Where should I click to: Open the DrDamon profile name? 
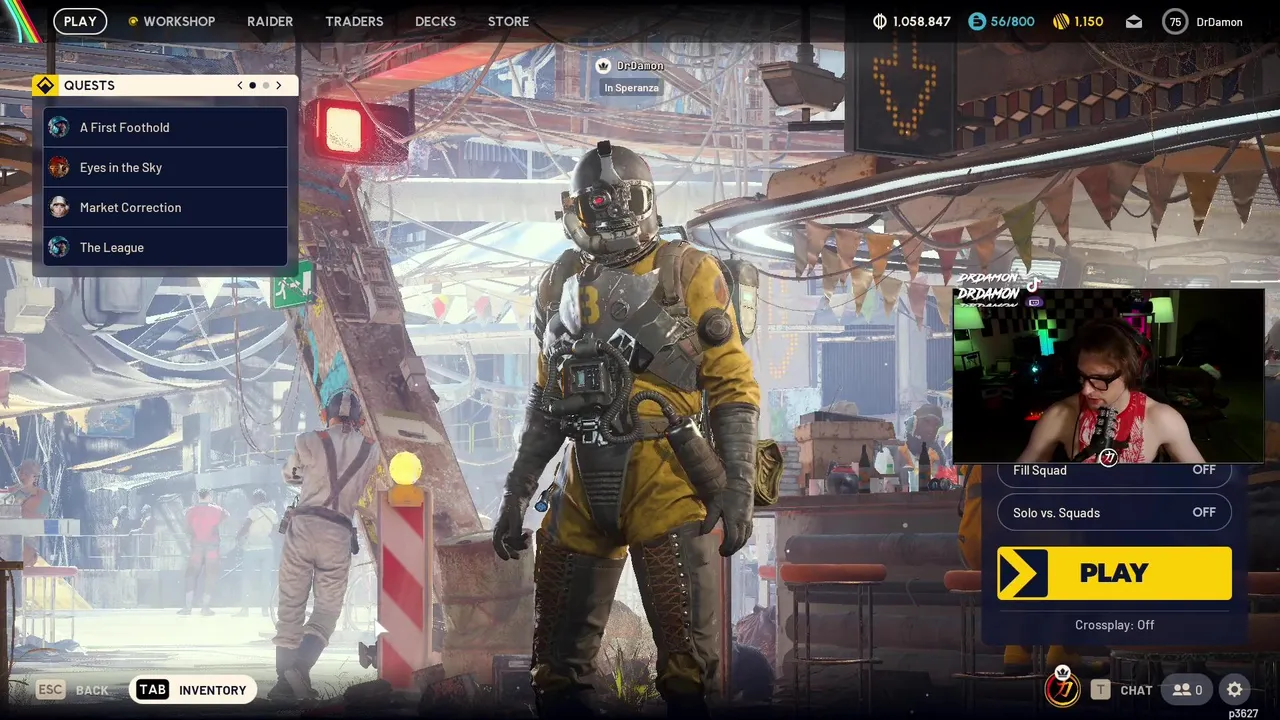pos(1219,21)
